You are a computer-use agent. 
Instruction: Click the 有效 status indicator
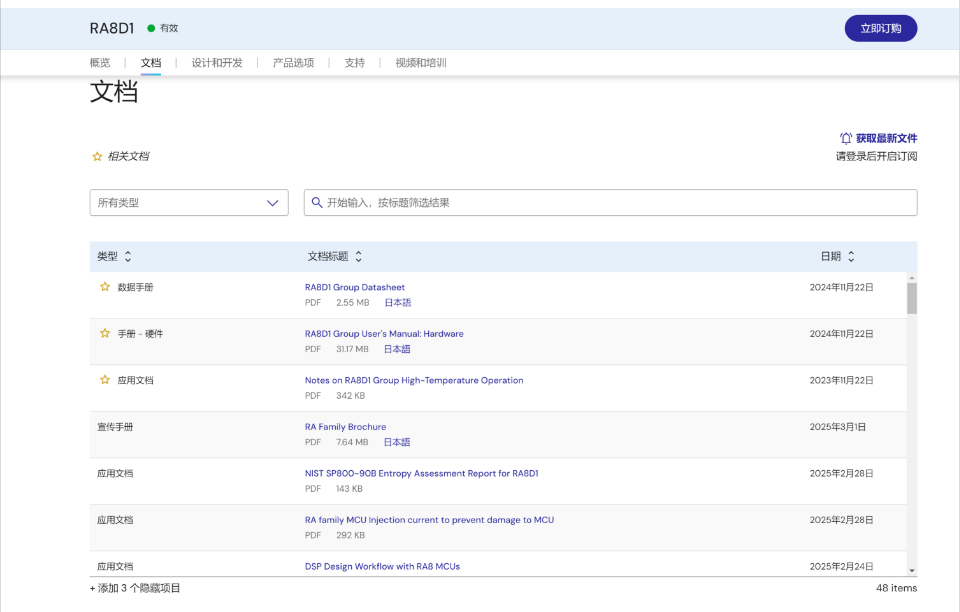pyautogui.click(x=163, y=28)
